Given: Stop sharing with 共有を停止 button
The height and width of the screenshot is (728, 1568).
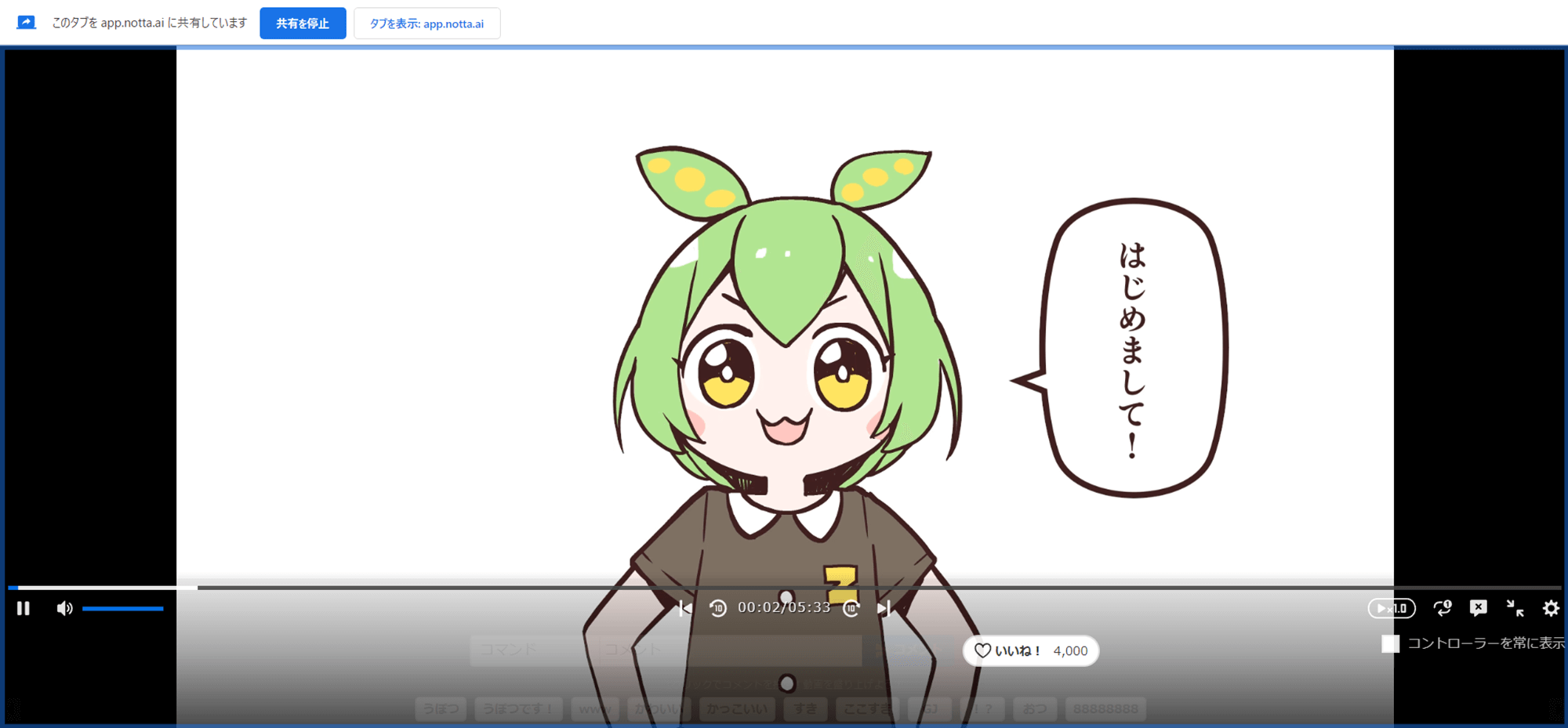Looking at the screenshot, I should point(303,24).
